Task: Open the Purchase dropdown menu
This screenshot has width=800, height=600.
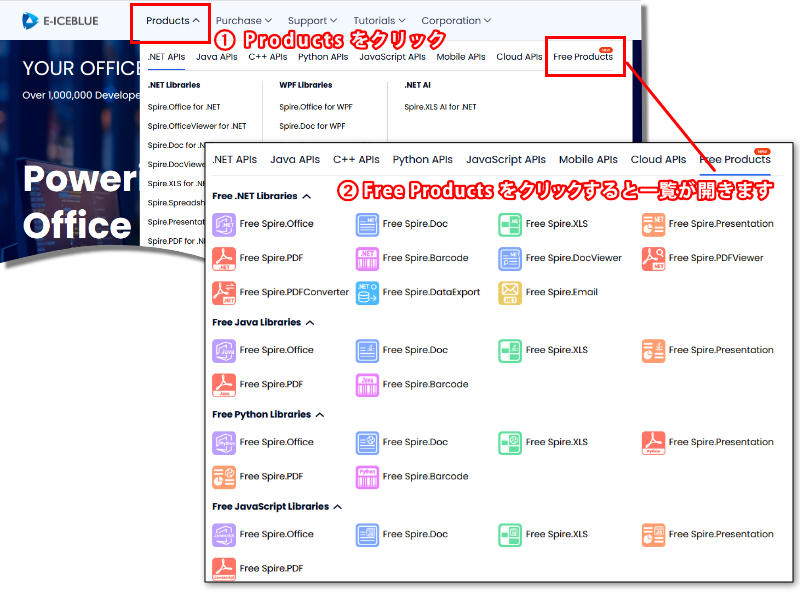Action: (243, 21)
